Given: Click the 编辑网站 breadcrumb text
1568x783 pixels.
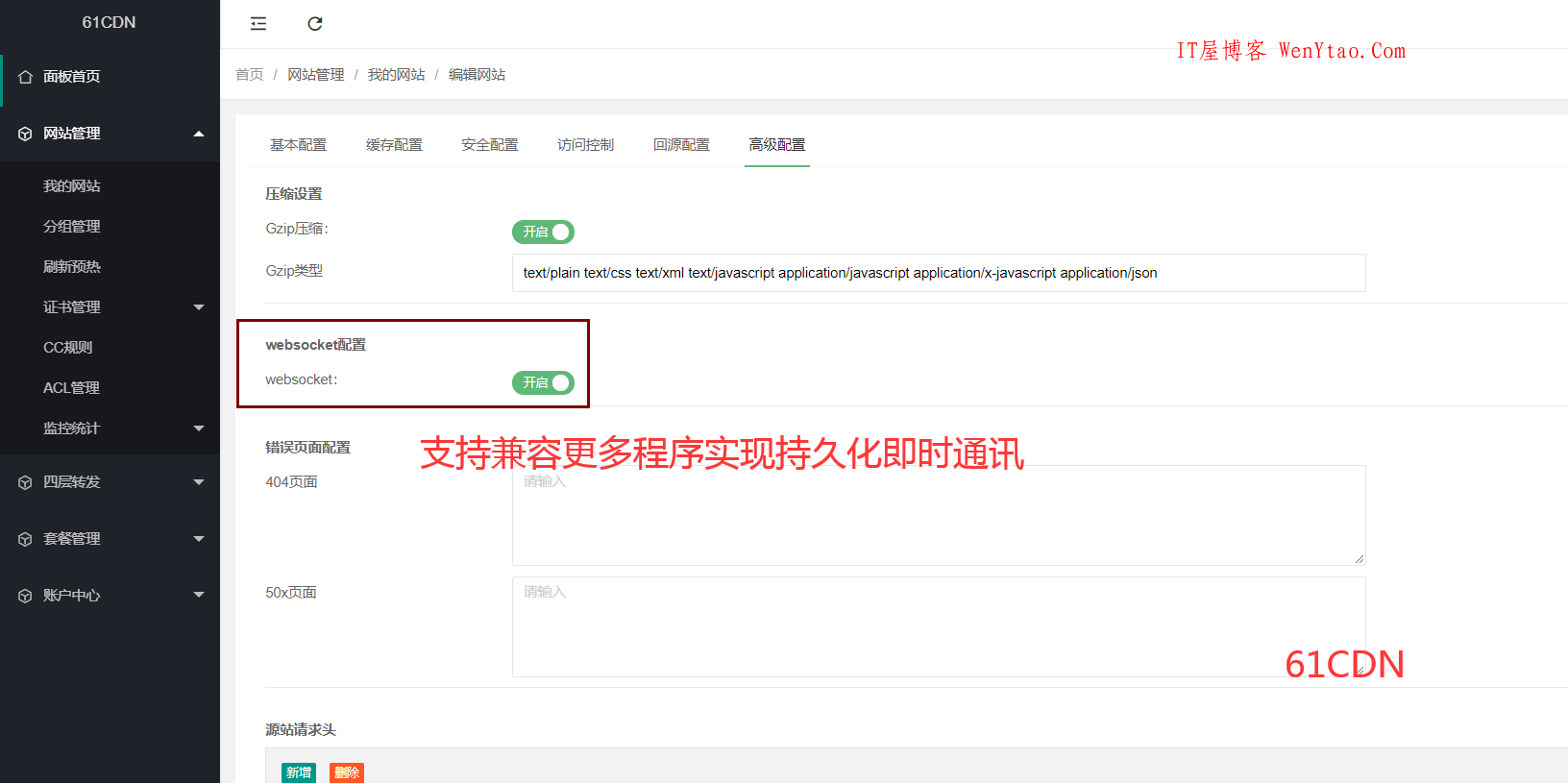Looking at the screenshot, I should point(477,75).
